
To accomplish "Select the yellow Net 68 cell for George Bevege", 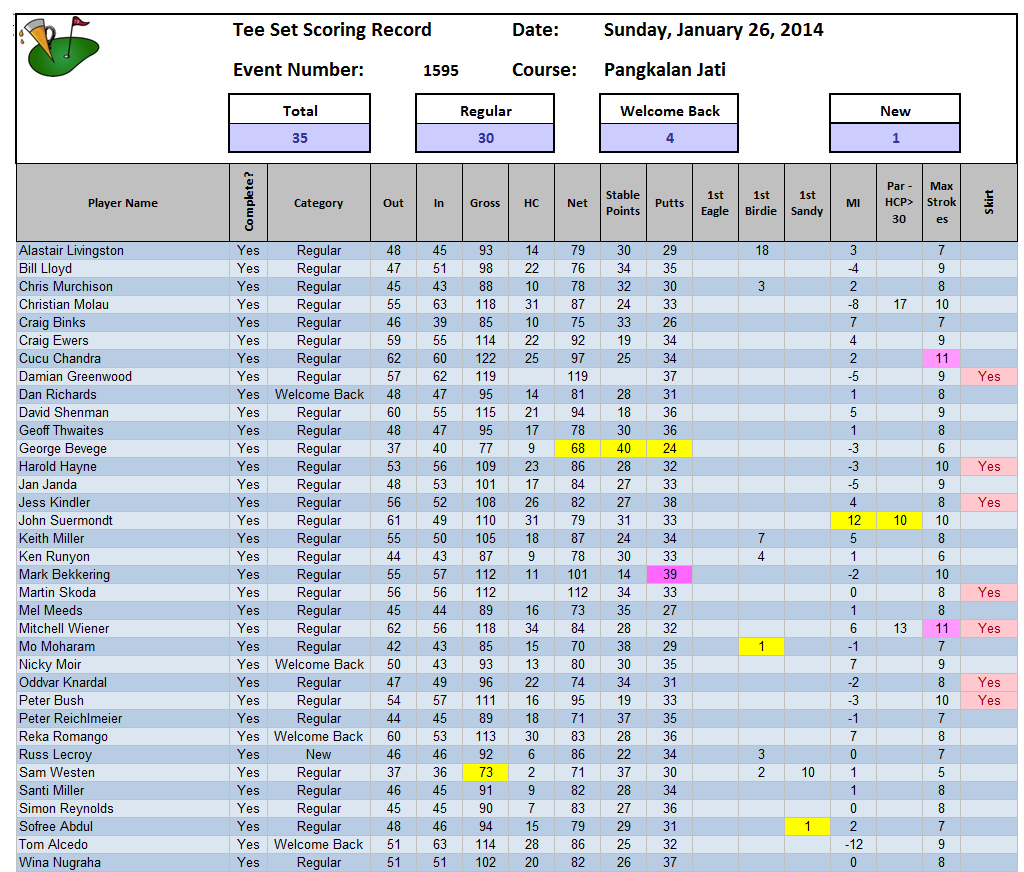I will [x=577, y=449].
